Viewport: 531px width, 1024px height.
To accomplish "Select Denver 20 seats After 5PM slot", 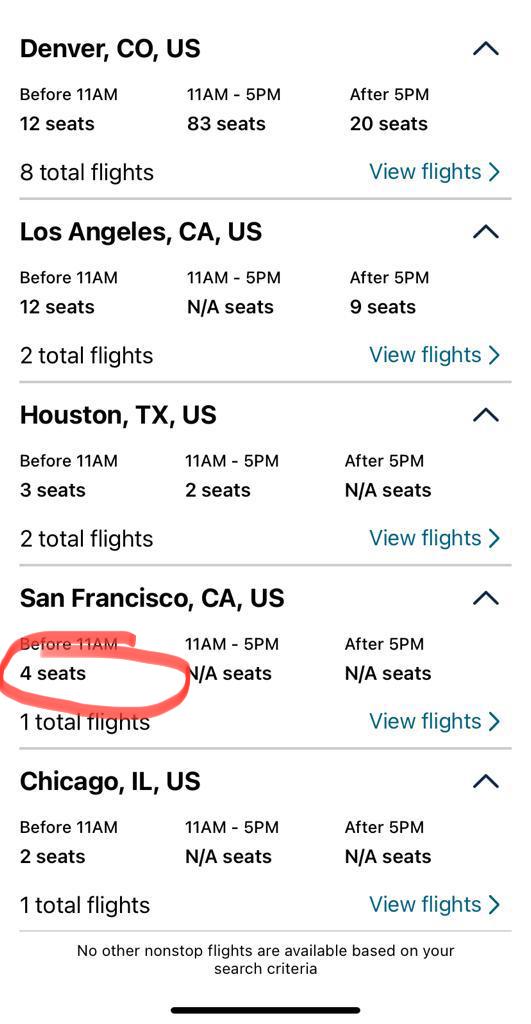I will [x=389, y=124].
